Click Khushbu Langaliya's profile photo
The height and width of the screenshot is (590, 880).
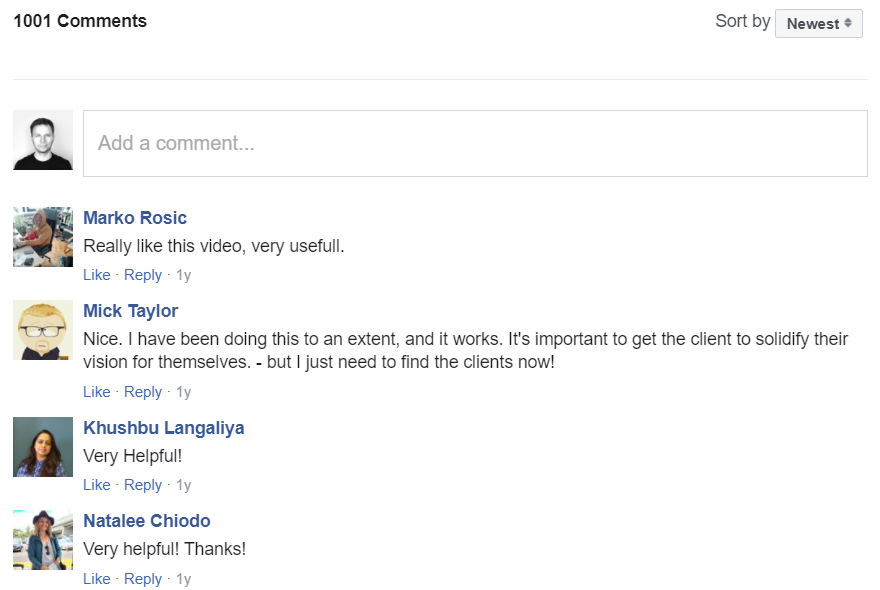click(x=43, y=447)
